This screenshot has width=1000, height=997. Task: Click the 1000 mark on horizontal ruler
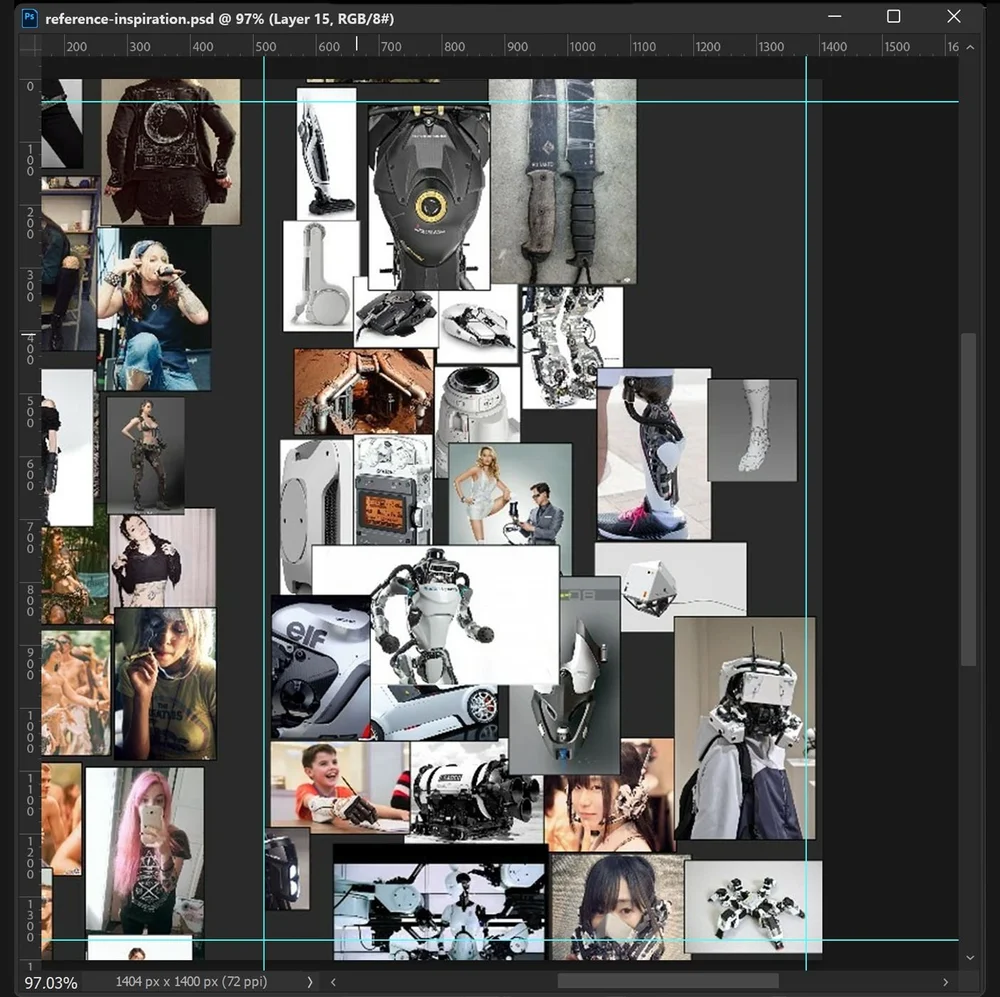coord(582,47)
